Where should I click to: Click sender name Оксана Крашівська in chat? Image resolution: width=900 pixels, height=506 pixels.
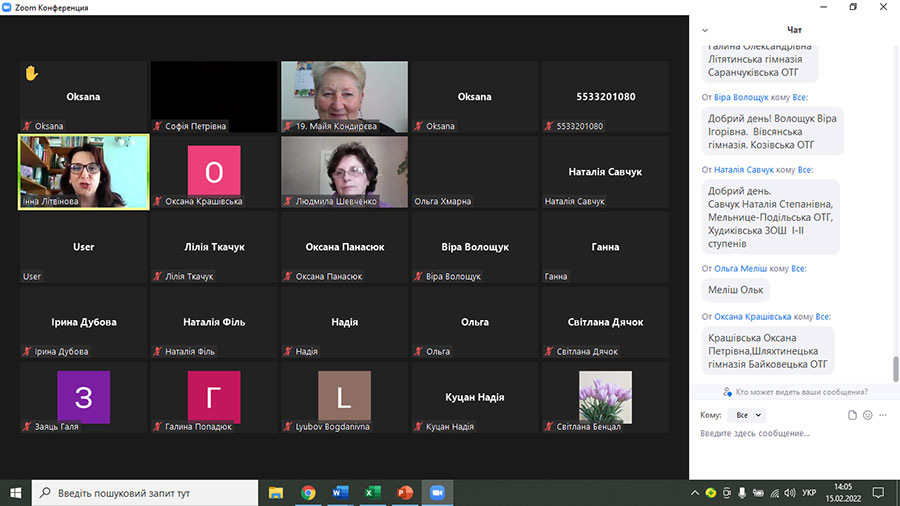(x=752, y=316)
